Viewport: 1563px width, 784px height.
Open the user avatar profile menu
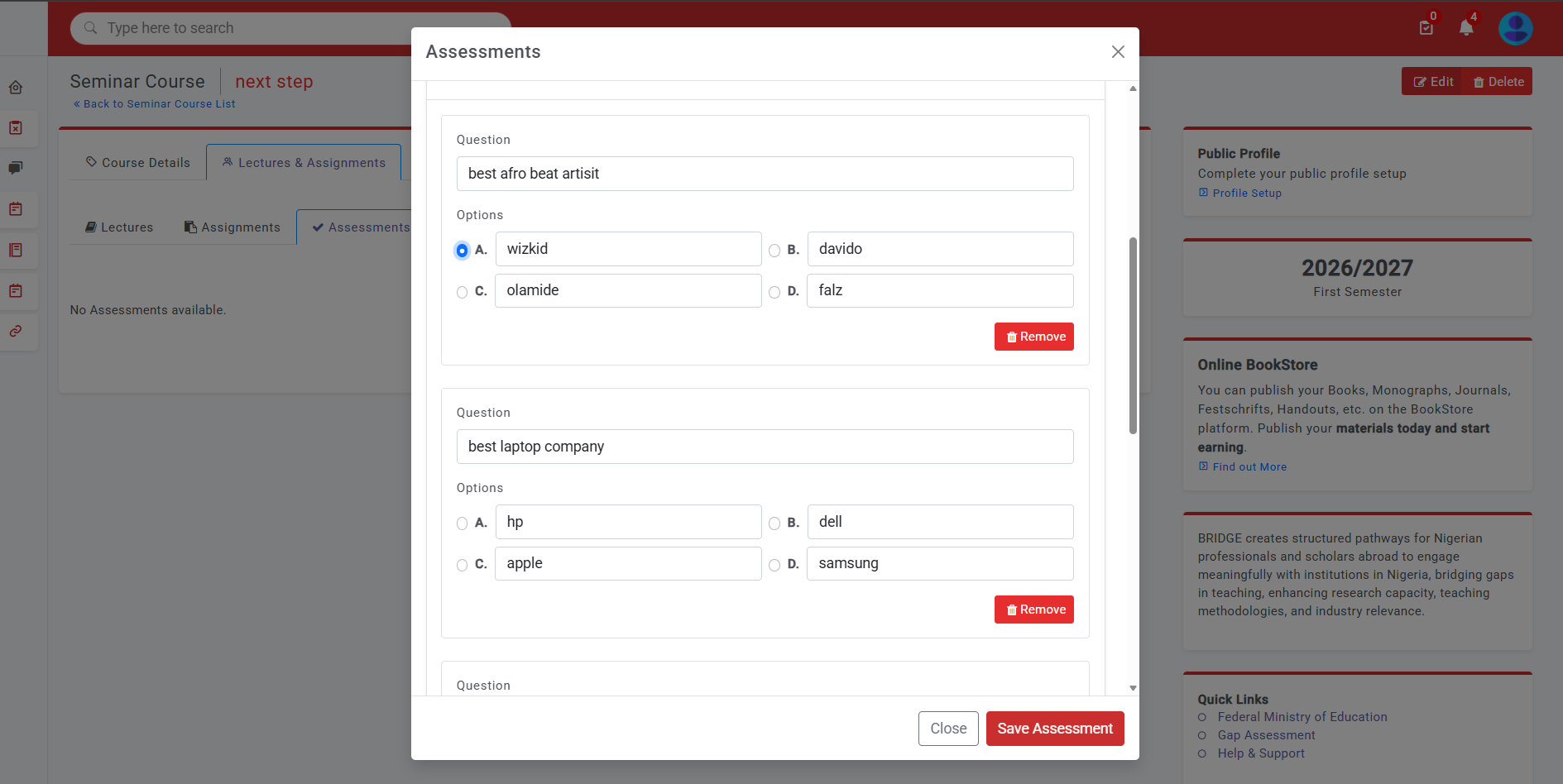pos(1516,28)
